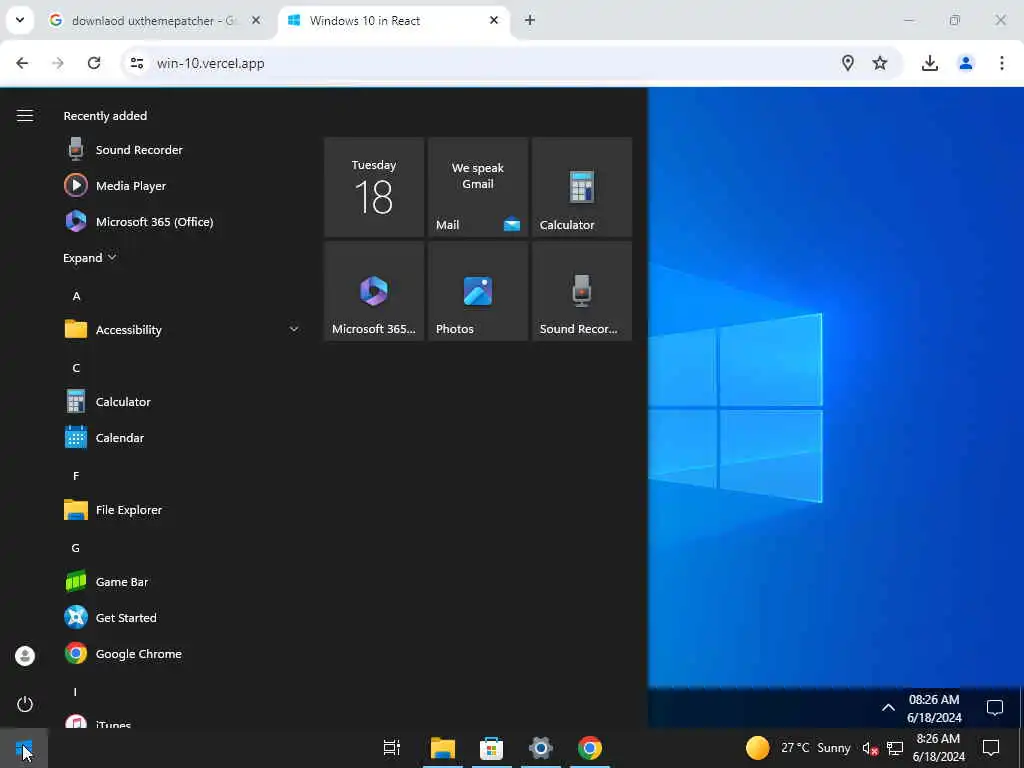The image size is (1024, 768).
Task: Open the Photos tile
Action: click(x=478, y=291)
